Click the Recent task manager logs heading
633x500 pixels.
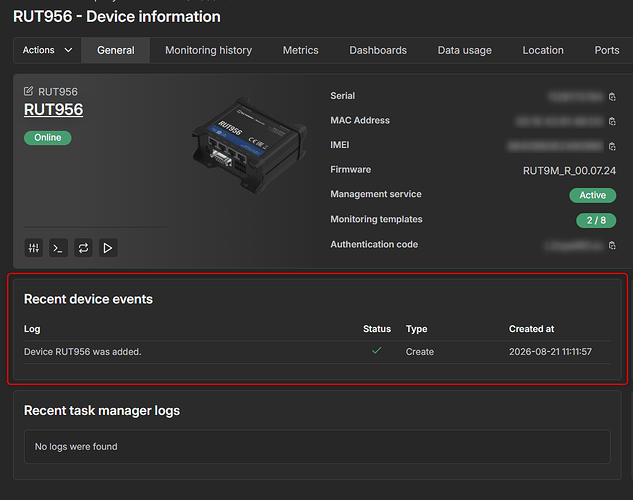[x=102, y=410]
